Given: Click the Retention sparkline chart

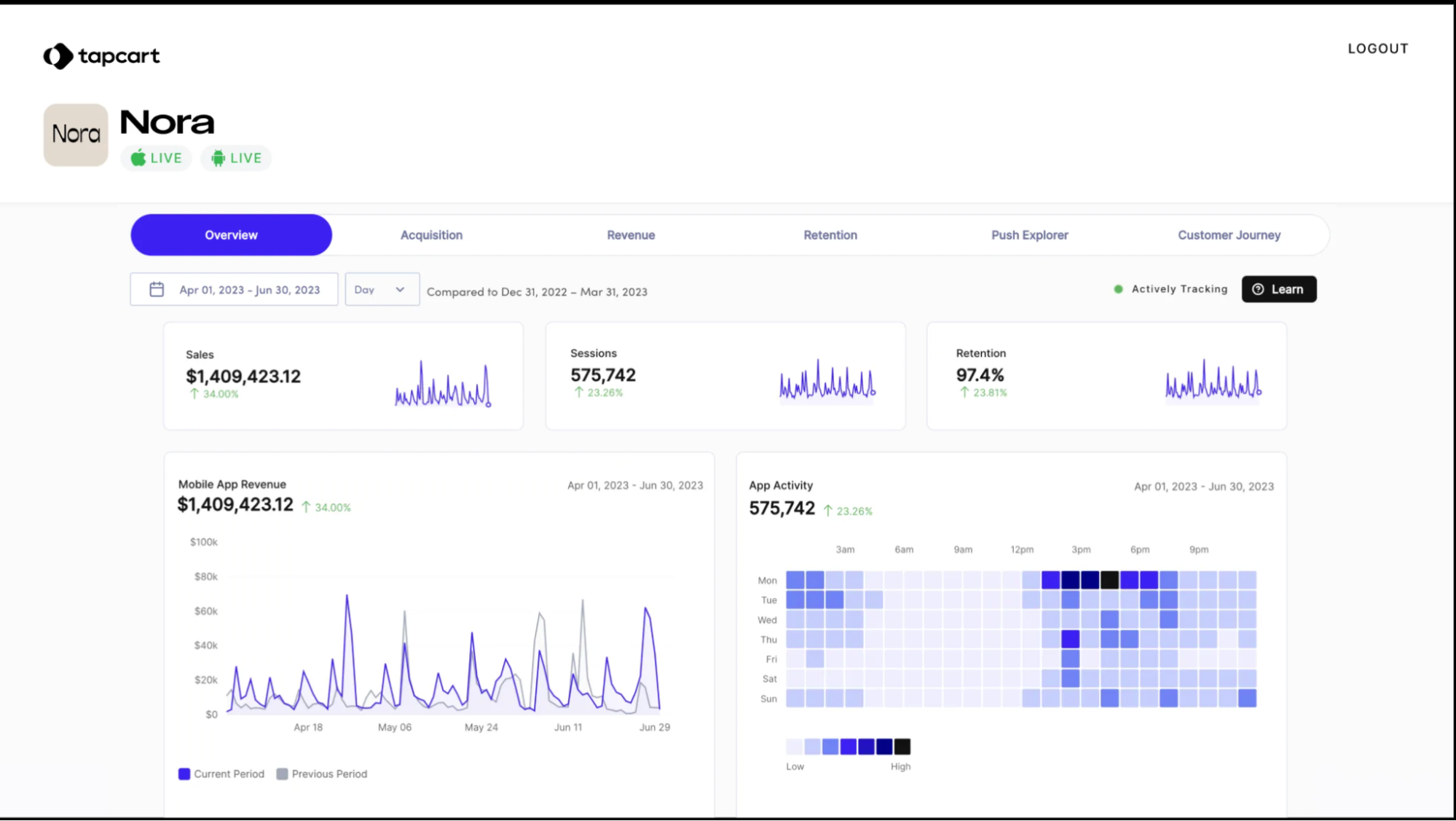Looking at the screenshot, I should point(1213,381).
